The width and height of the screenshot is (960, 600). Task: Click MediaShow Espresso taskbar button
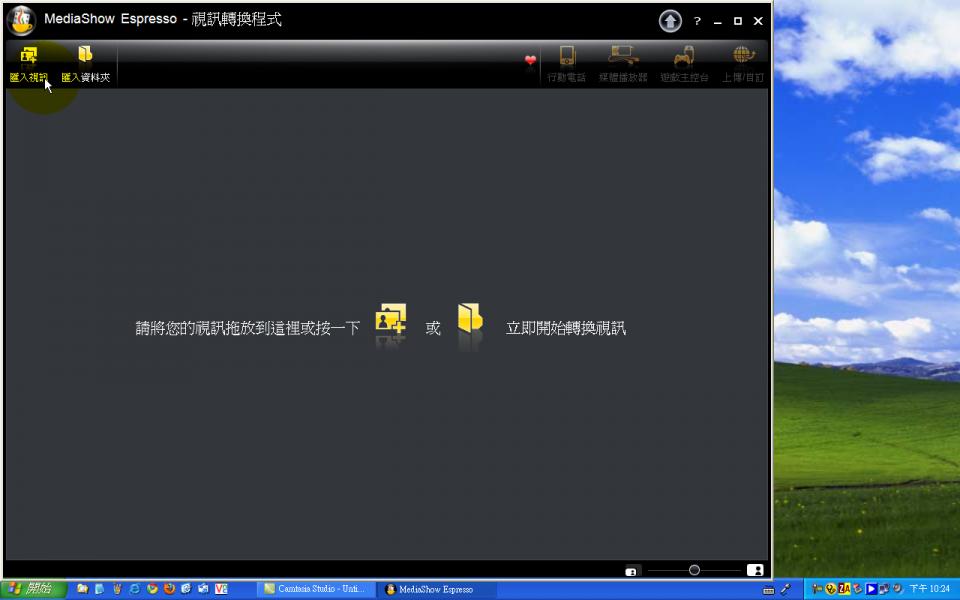tap(435, 589)
